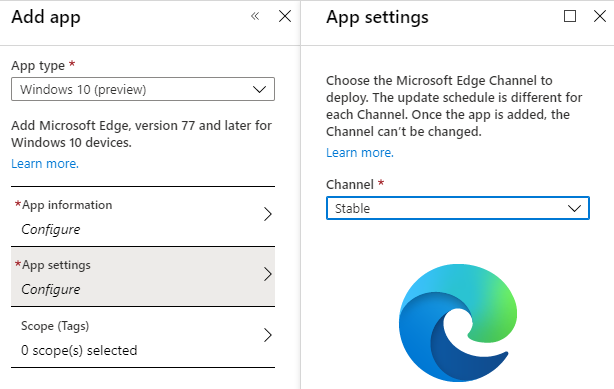
Task: Click chevron arrow beside App information
Action: 267,214
